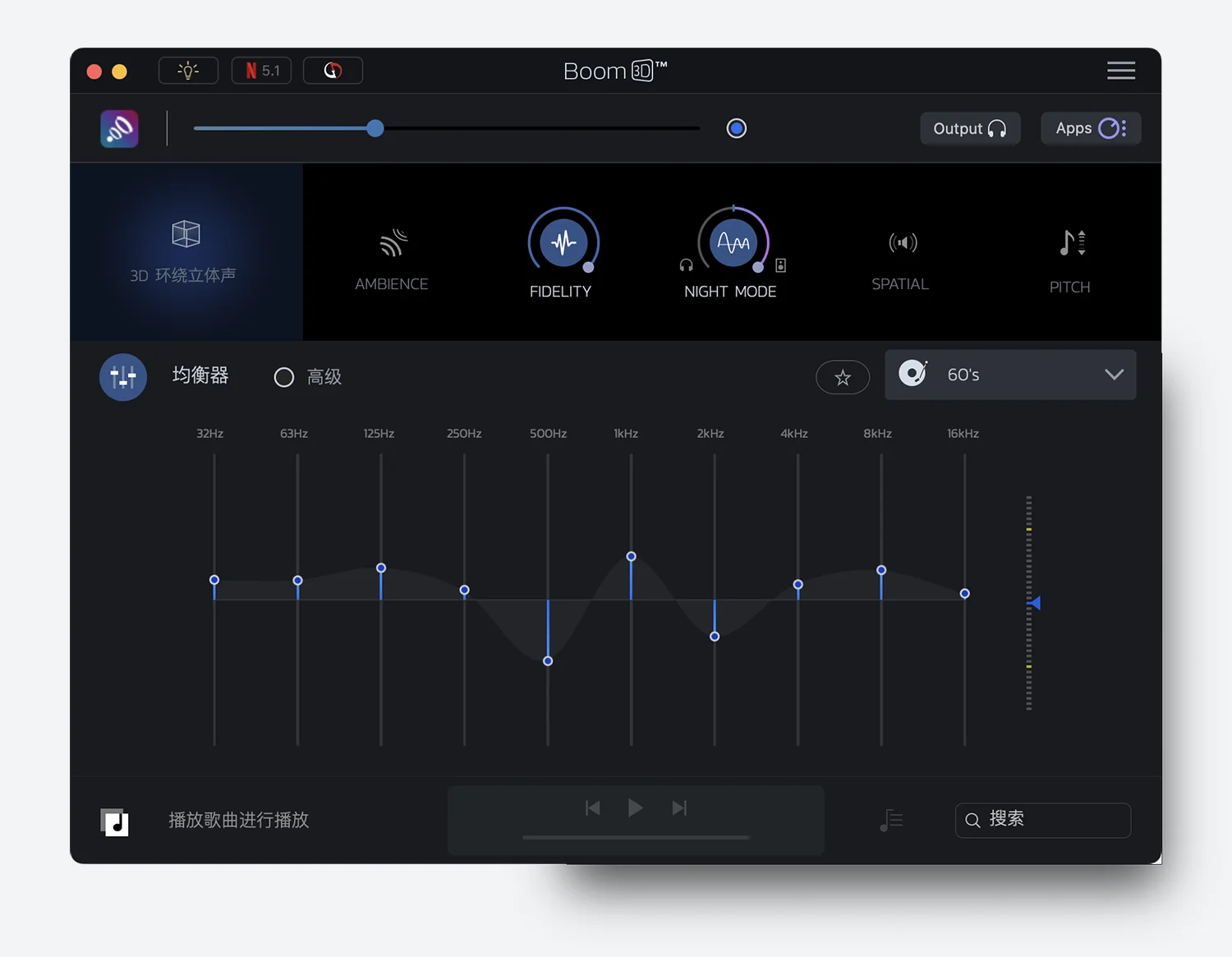The width and height of the screenshot is (1232, 957).
Task: Click the 播放歌曲进行播放 text
Action: point(239,820)
